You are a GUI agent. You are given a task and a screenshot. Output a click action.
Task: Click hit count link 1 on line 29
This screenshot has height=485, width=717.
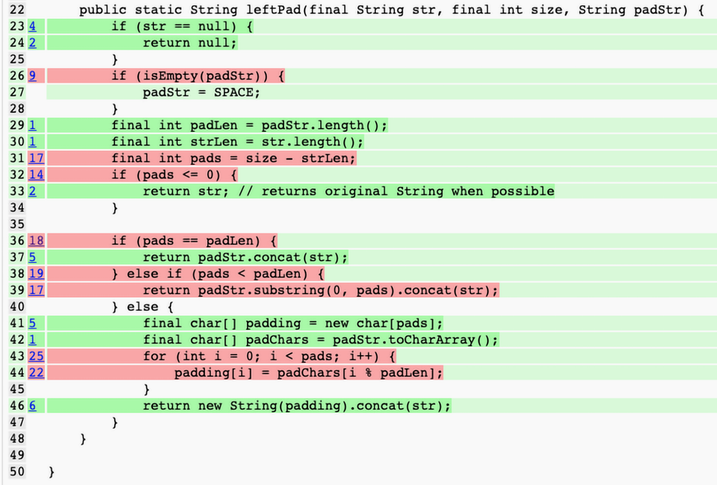point(33,125)
